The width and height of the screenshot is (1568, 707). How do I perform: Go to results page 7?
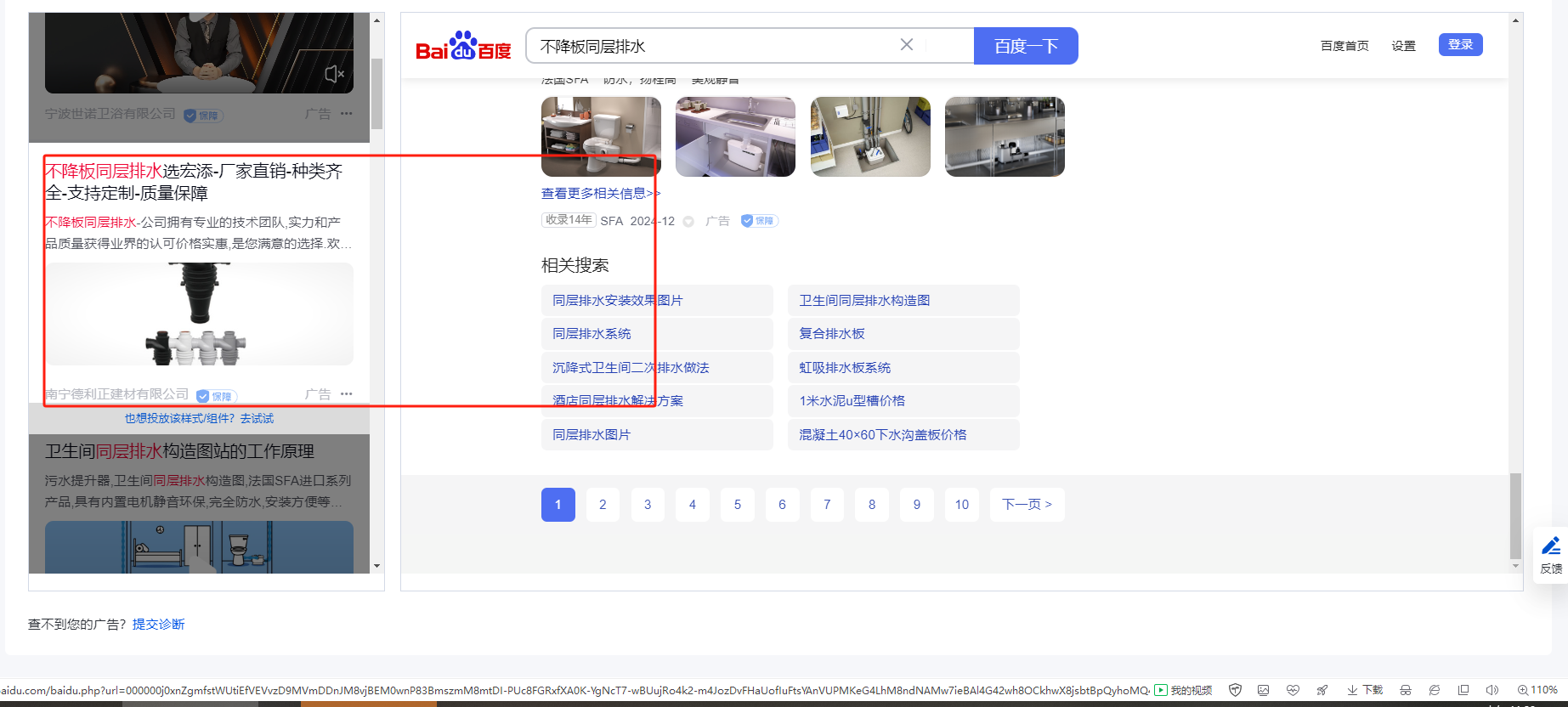[827, 505]
